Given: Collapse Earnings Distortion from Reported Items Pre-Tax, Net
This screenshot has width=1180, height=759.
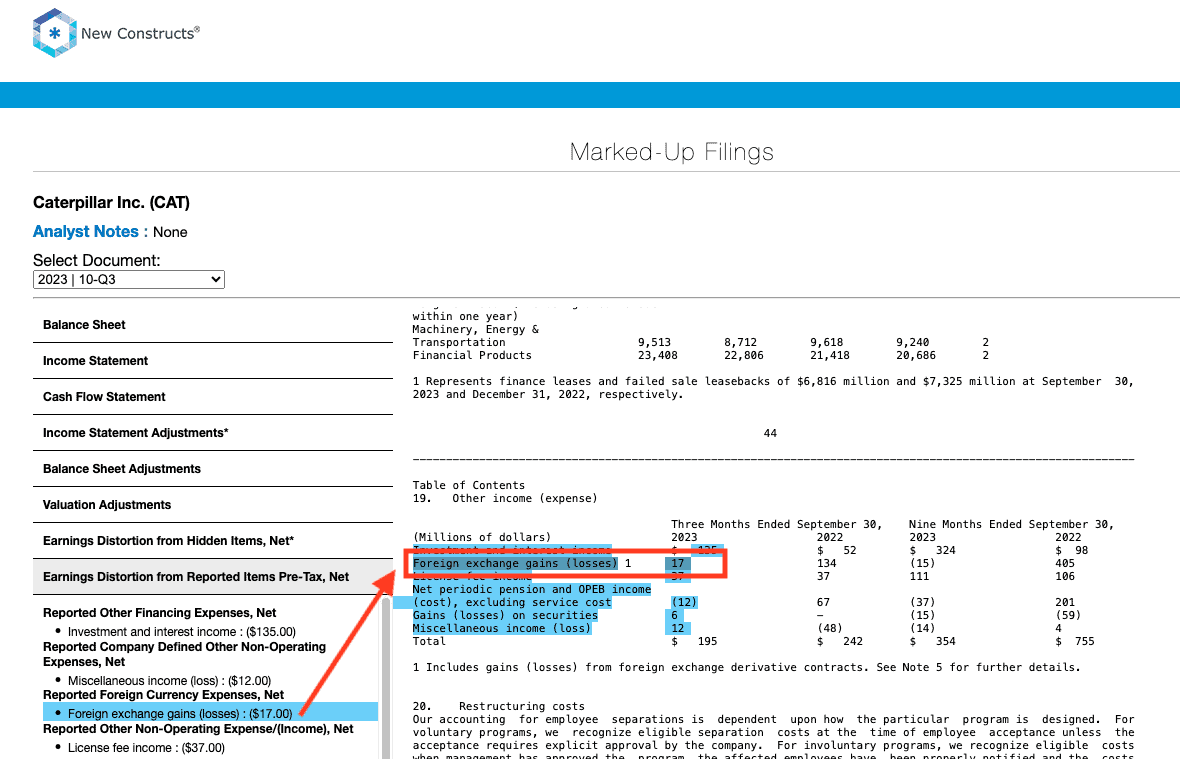Looking at the screenshot, I should [x=213, y=577].
